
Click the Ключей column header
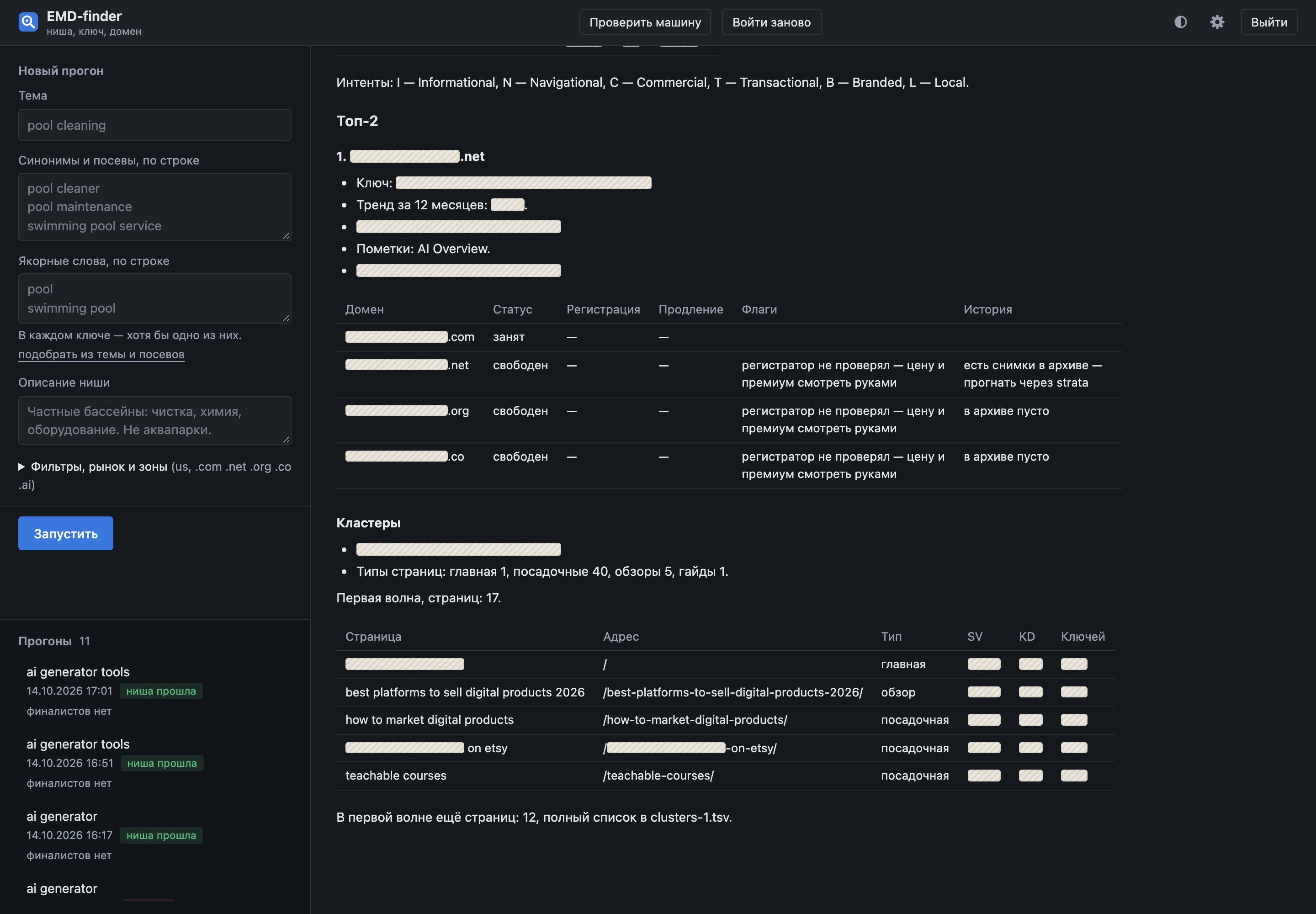1083,637
